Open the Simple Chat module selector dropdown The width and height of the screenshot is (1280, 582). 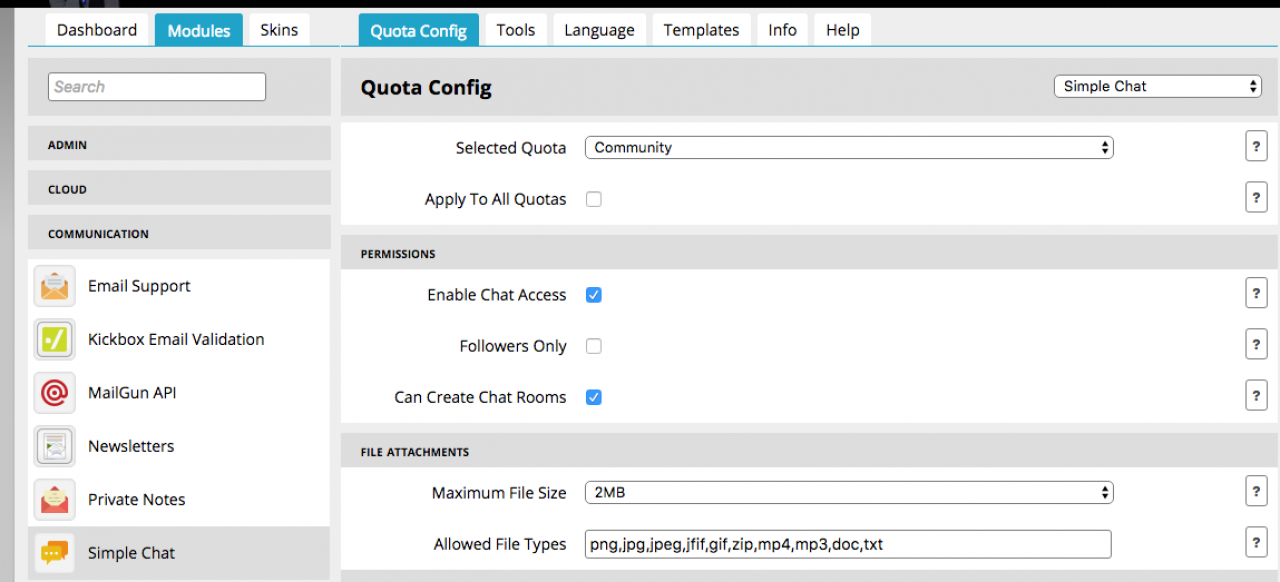[1157, 86]
